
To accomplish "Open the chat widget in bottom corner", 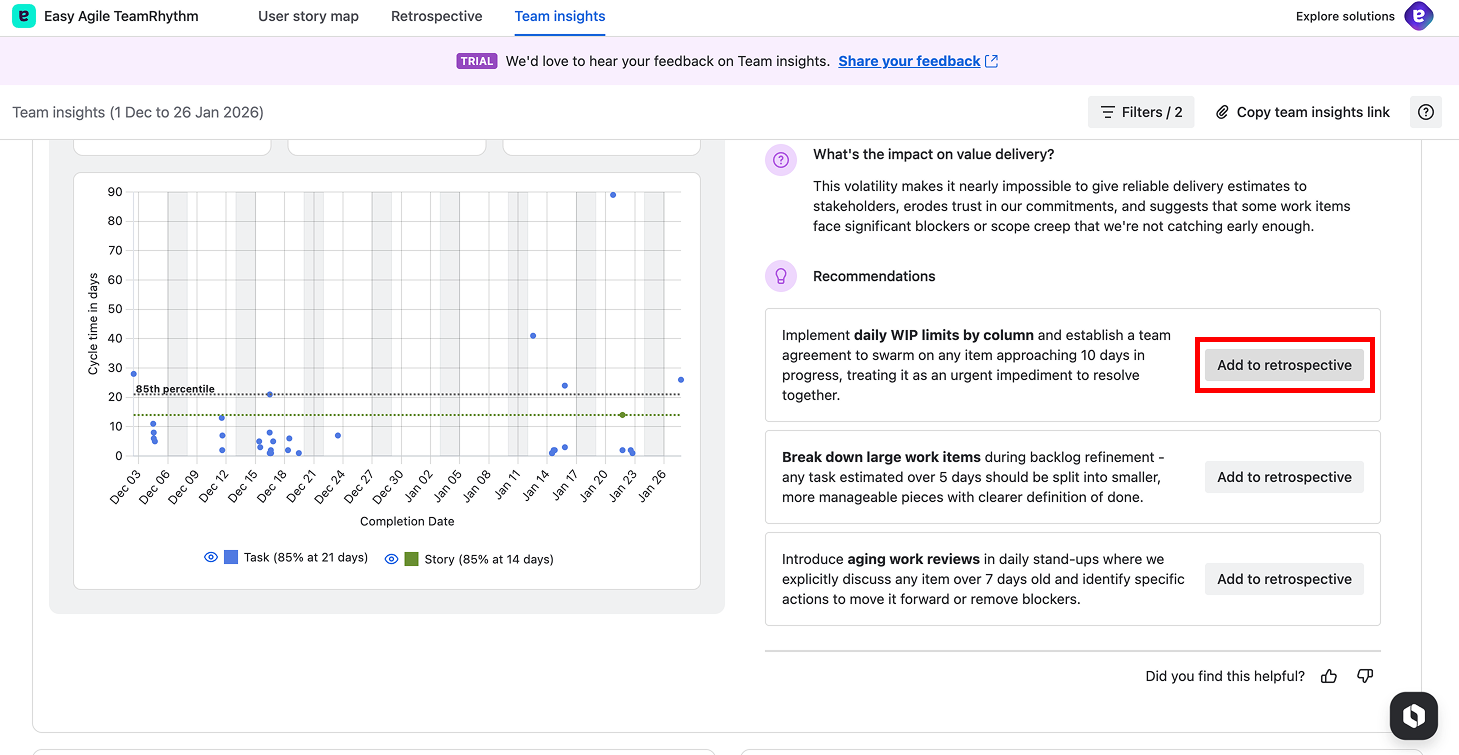I will pyautogui.click(x=1413, y=715).
